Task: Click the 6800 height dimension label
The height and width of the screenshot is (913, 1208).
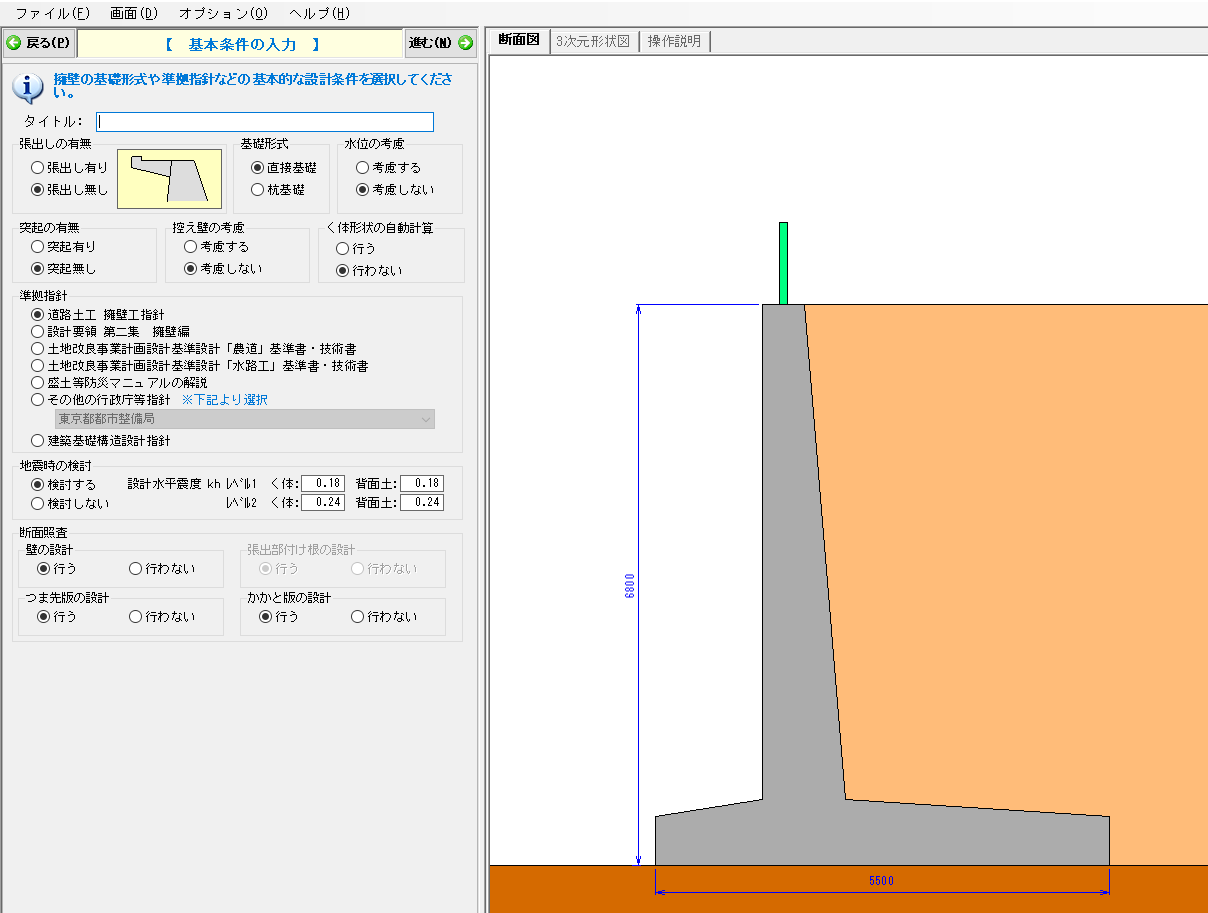Action: coord(630,585)
